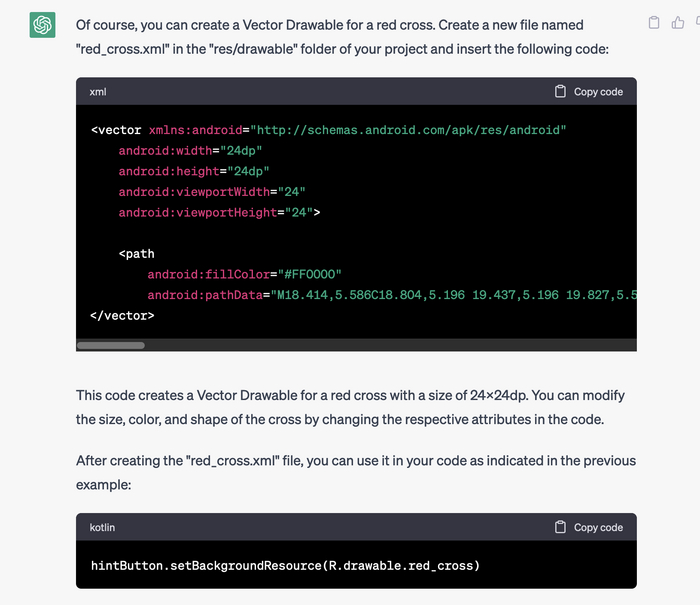
Task: Click the opening <vector tag line
Action: (x=328, y=130)
